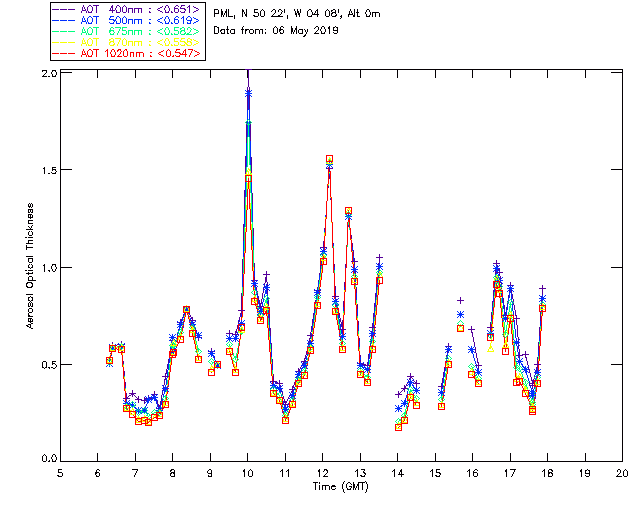640x512 pixels.
Task: Click the AOT 870nm legend entry
Action: point(127,42)
